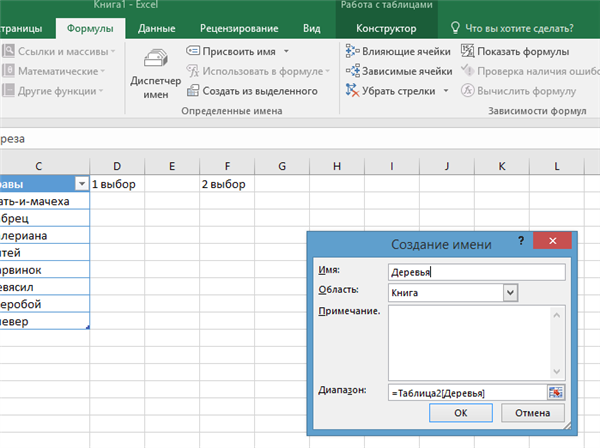The height and width of the screenshot is (448, 600).
Task: Click Отмена to cancel name creation
Action: point(532,413)
